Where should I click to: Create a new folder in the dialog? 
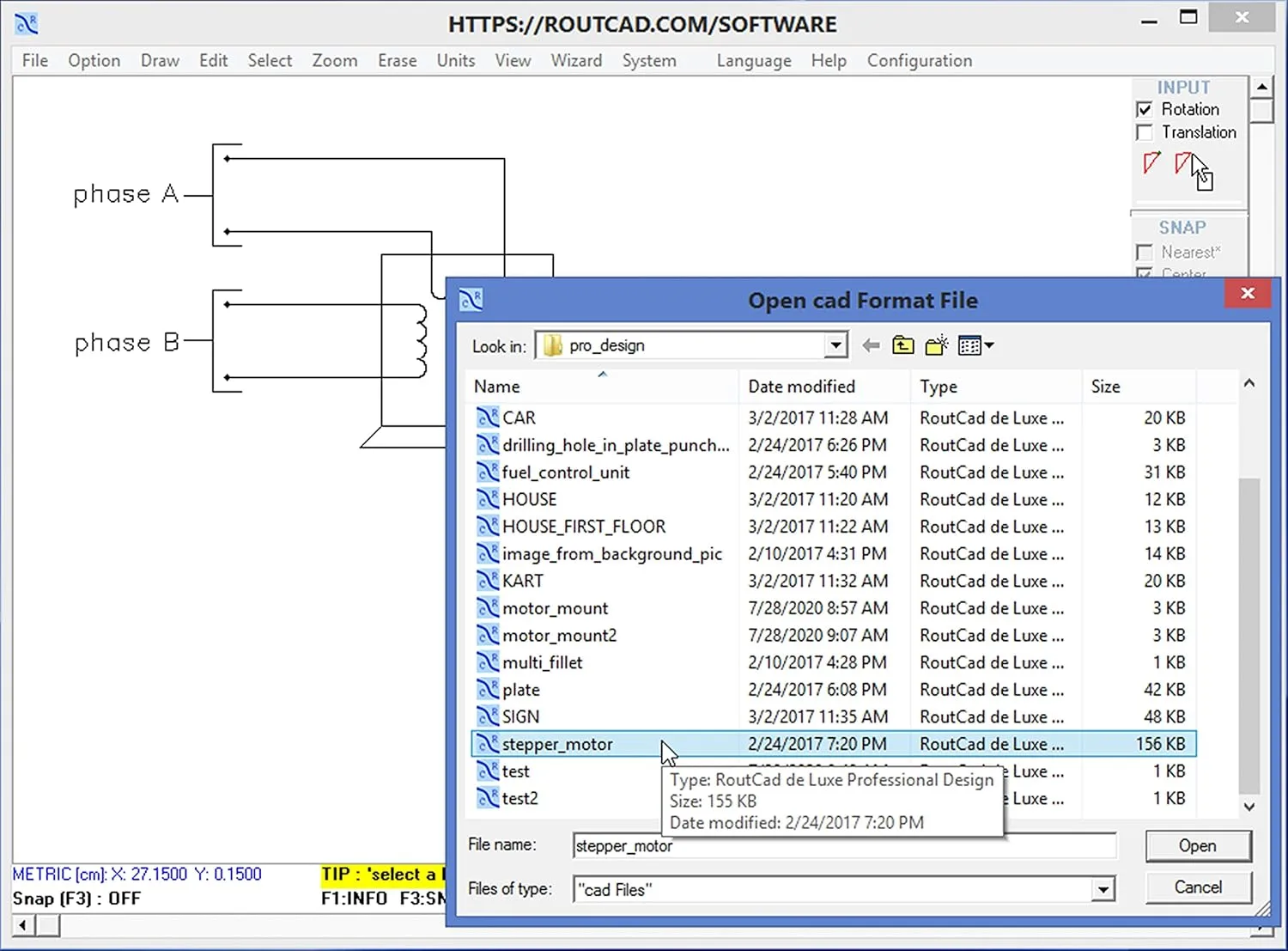coord(936,344)
